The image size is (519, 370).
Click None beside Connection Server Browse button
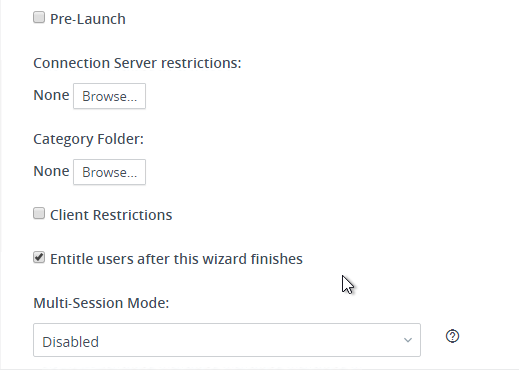point(51,95)
